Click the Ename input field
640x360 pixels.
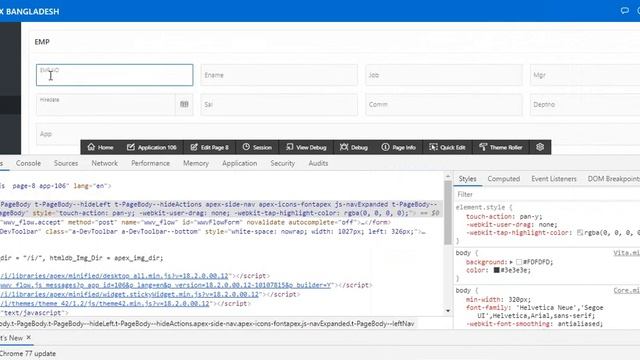click(279, 75)
